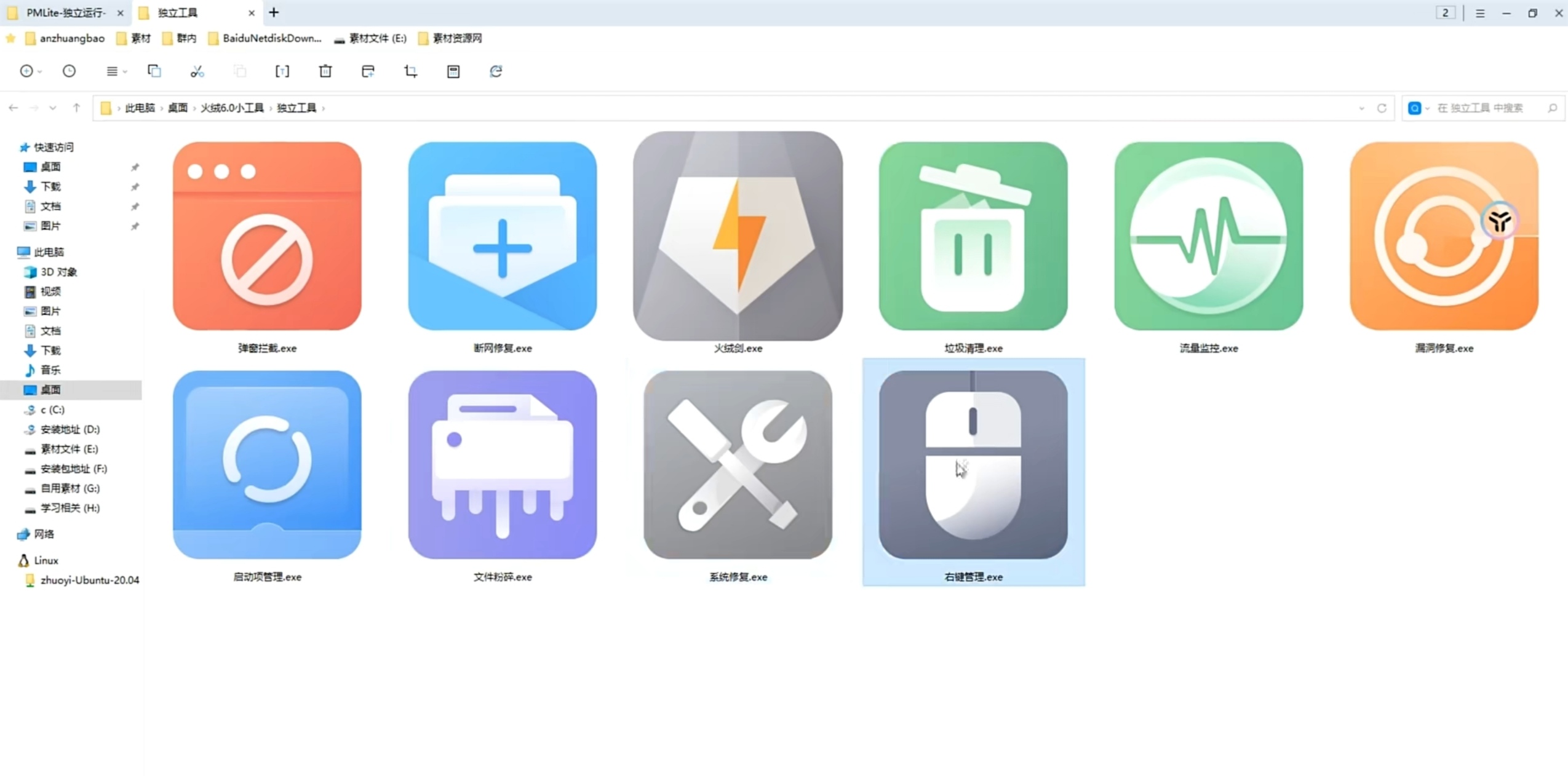Open a new tab with plus button

tap(274, 12)
